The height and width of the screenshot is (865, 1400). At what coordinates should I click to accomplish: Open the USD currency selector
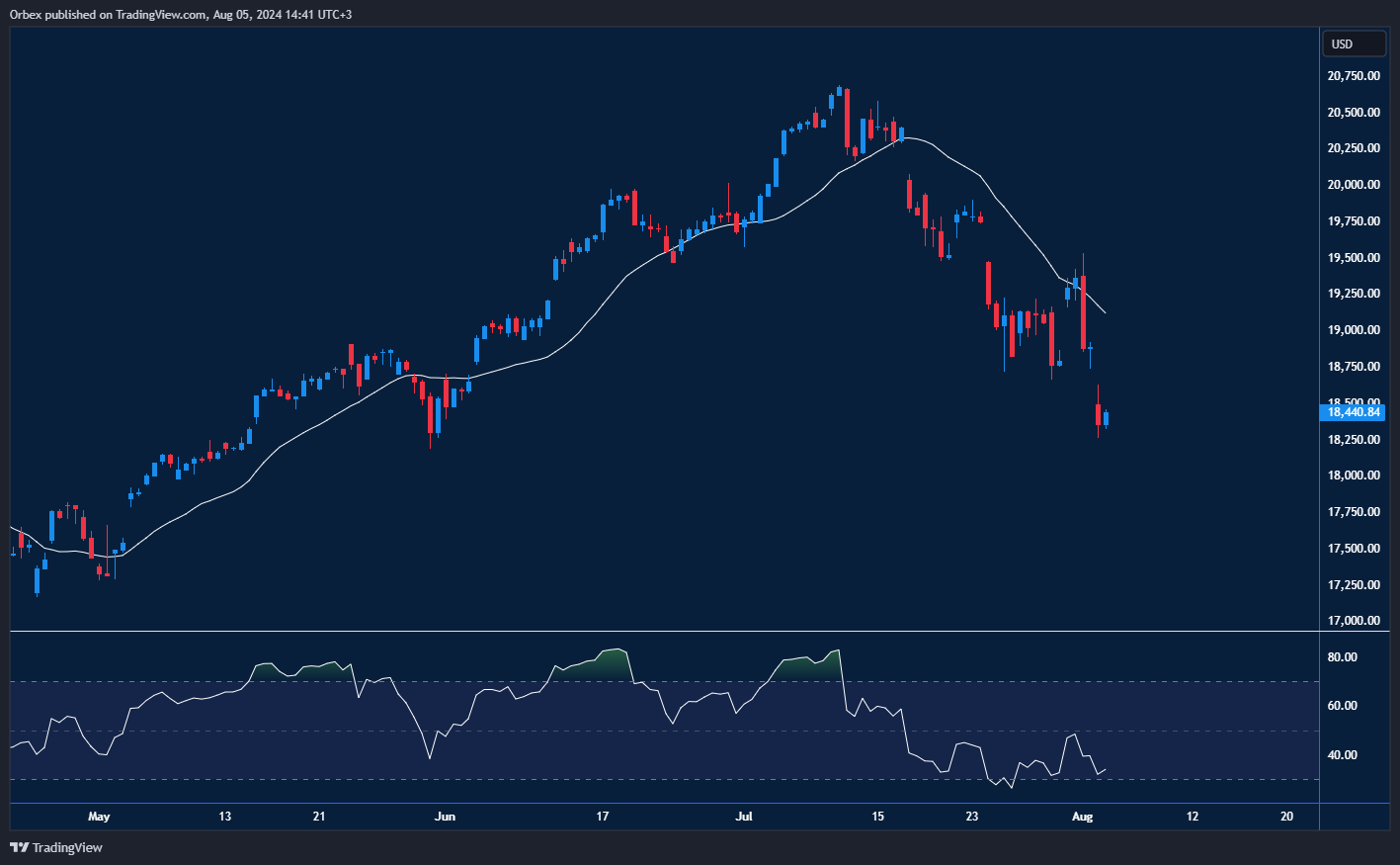point(1354,43)
